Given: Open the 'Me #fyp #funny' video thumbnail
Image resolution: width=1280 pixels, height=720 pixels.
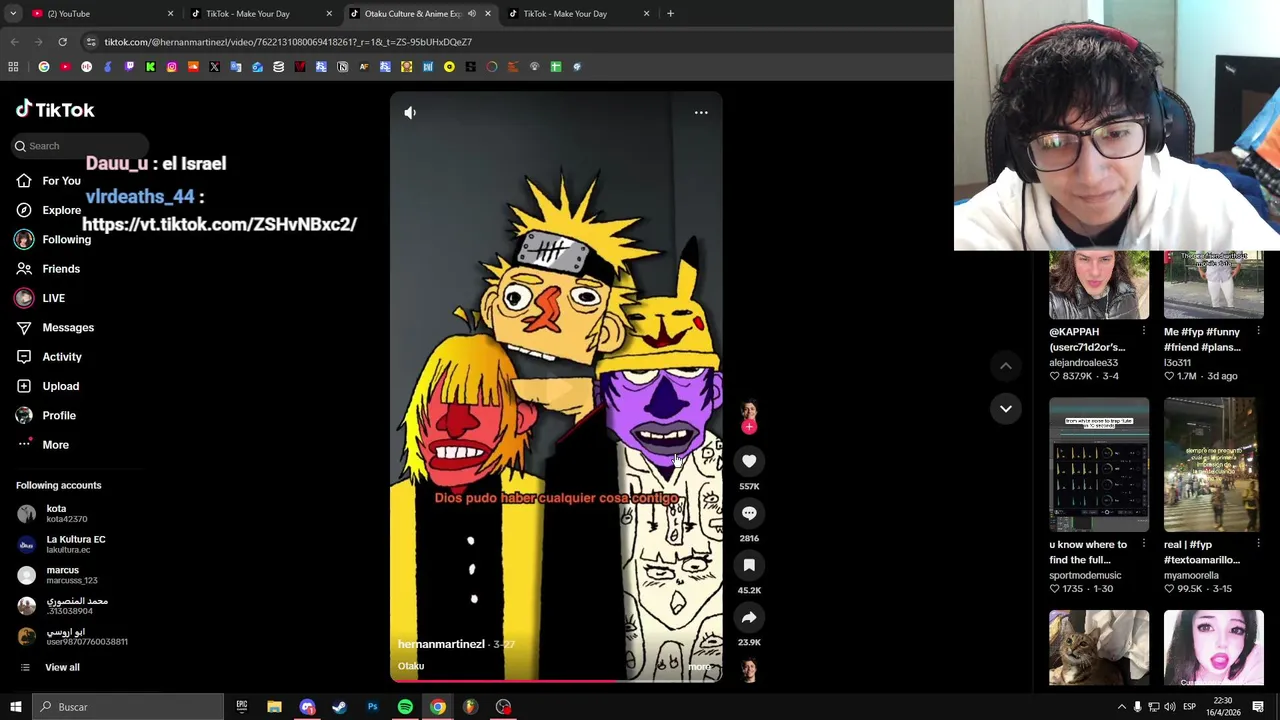Looking at the screenshot, I should click(x=1214, y=285).
